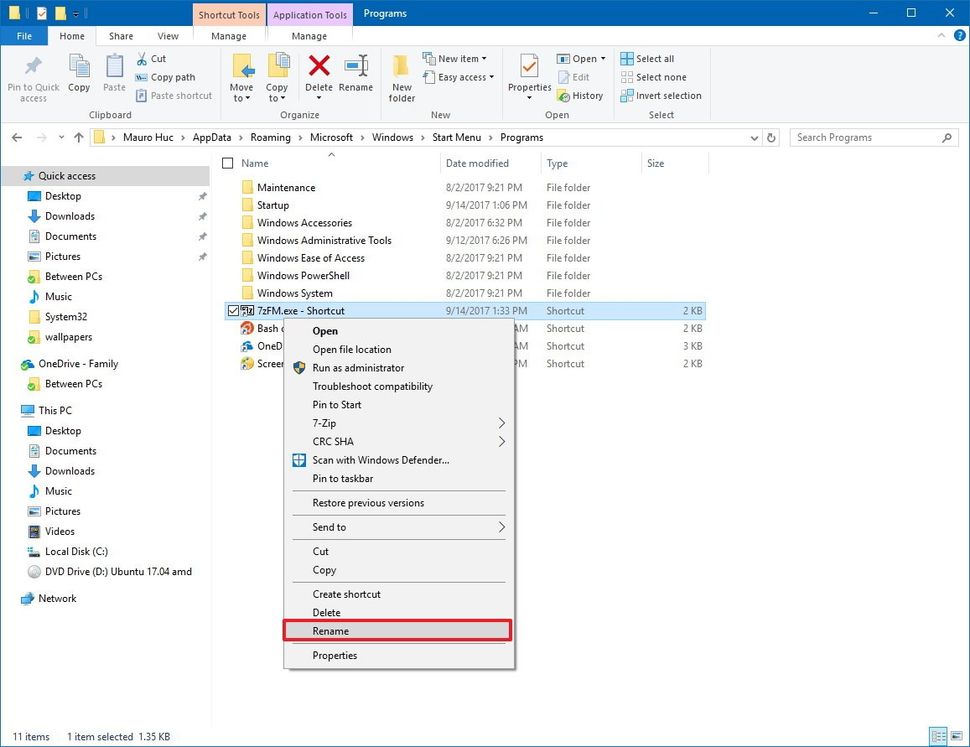Switch to the Share tab
Image resolution: width=970 pixels, height=747 pixels.
click(x=120, y=35)
